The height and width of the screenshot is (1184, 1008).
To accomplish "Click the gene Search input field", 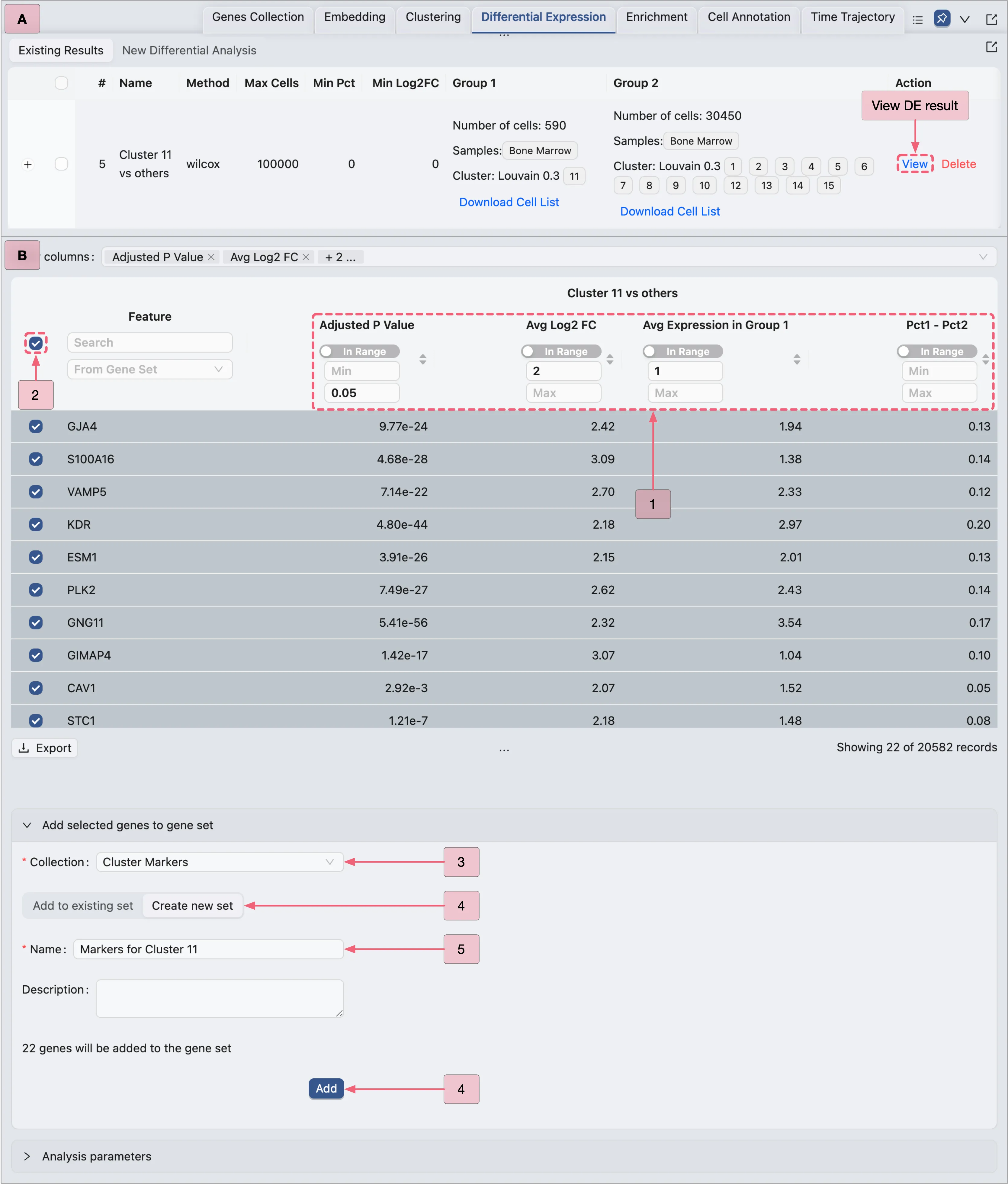I will (150, 342).
